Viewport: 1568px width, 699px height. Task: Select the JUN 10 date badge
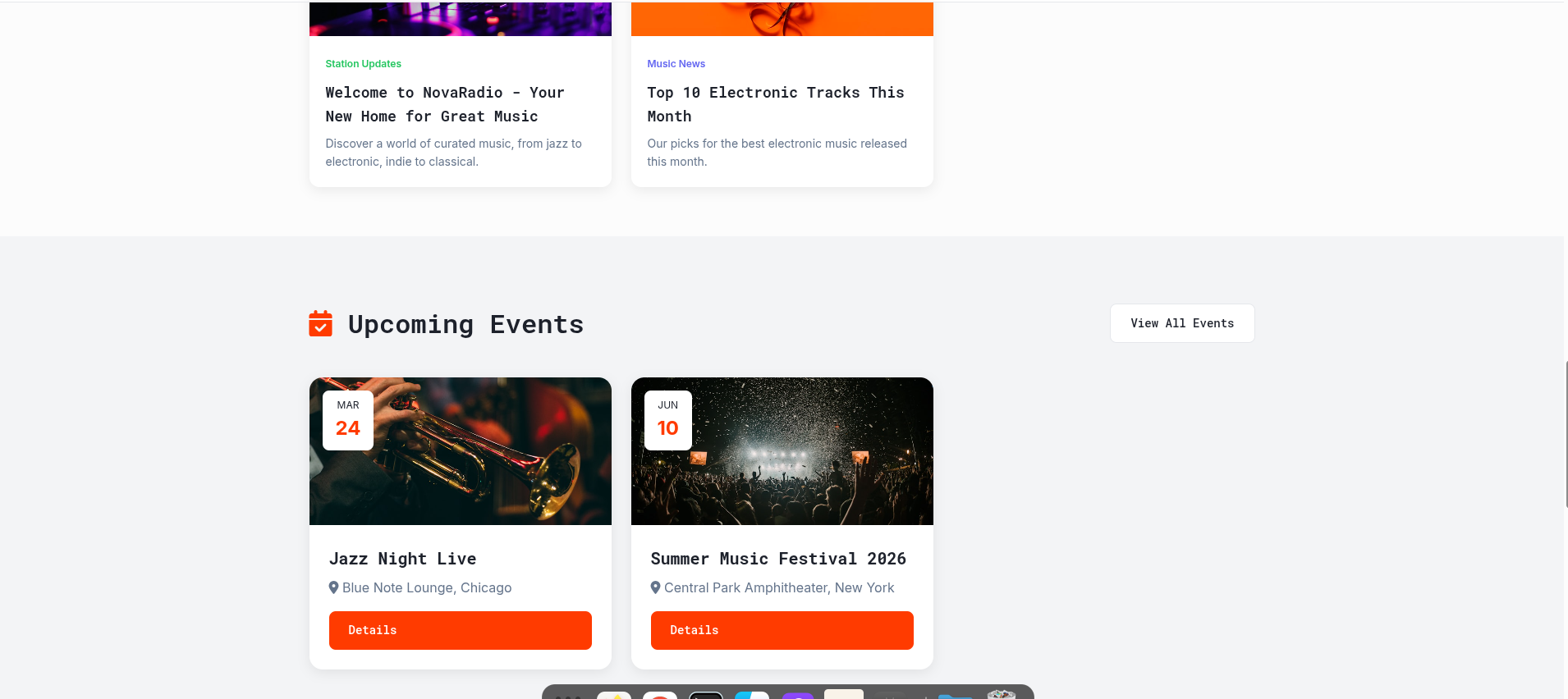[x=667, y=419]
